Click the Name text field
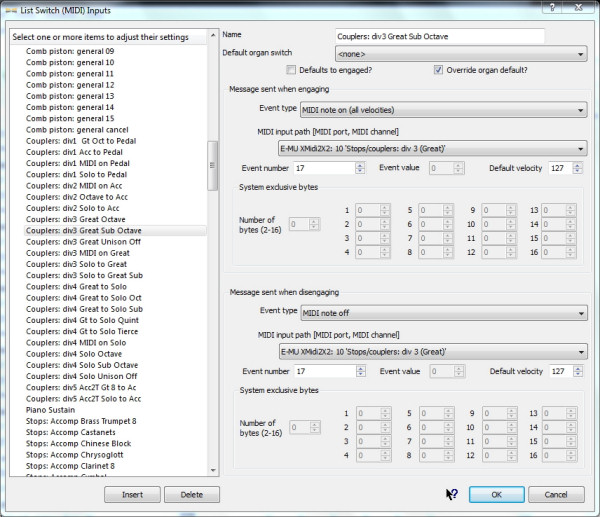 [440, 36]
